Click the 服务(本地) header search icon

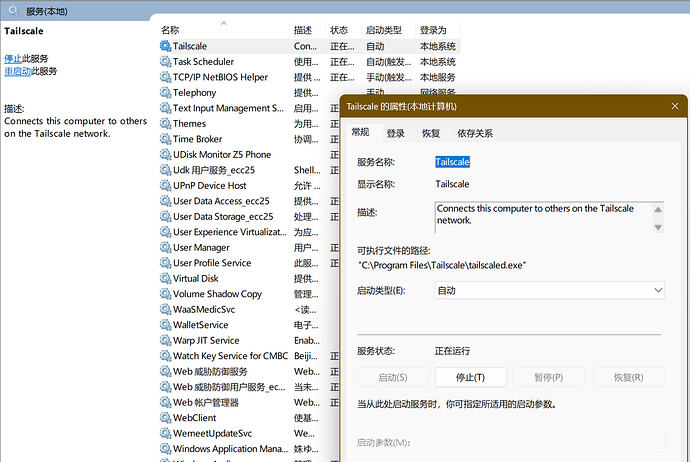(x=13, y=11)
